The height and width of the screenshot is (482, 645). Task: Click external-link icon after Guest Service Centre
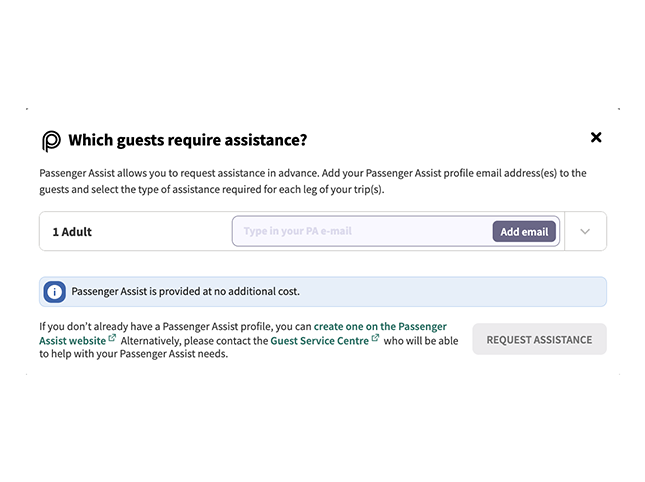coord(375,339)
